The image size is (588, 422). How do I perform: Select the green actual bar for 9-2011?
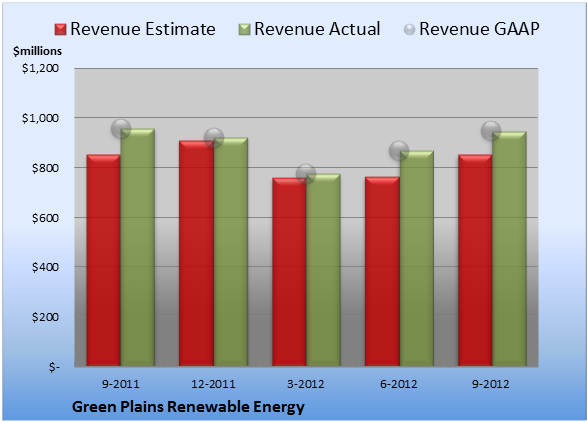coord(138,248)
